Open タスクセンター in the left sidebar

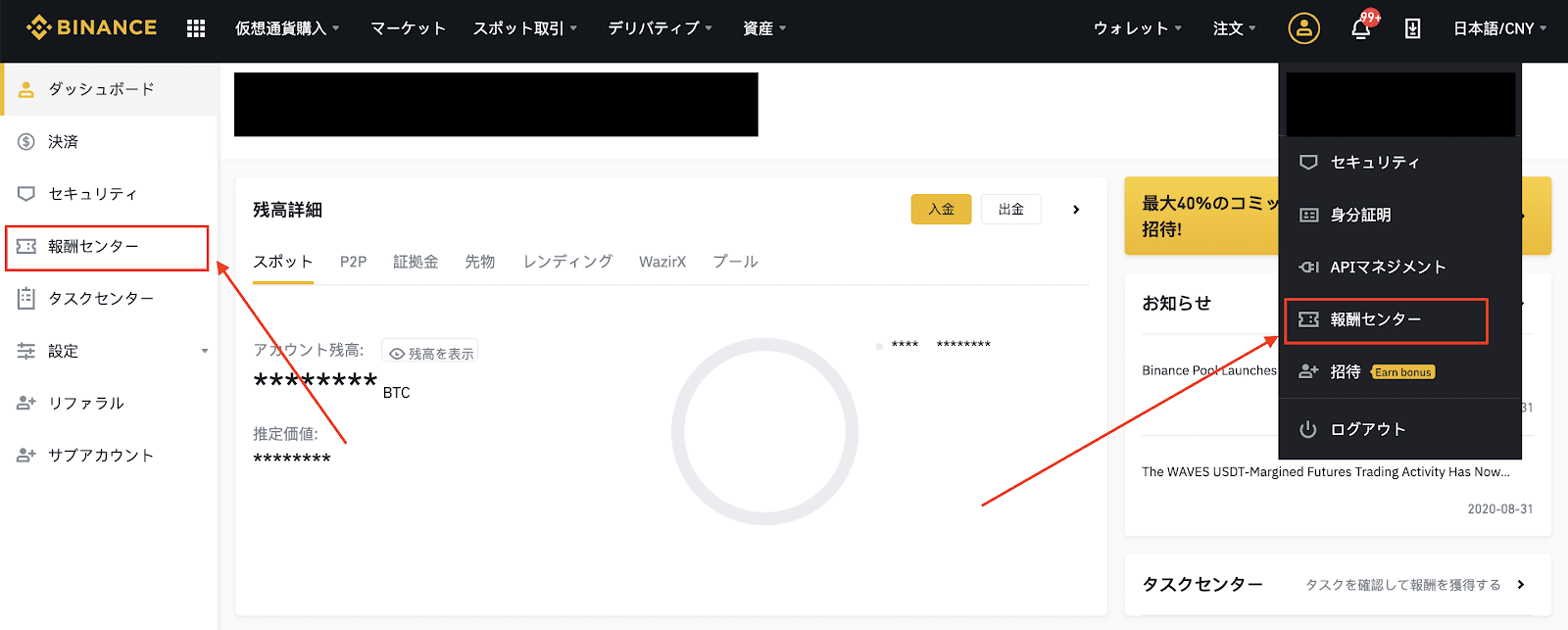[109, 298]
